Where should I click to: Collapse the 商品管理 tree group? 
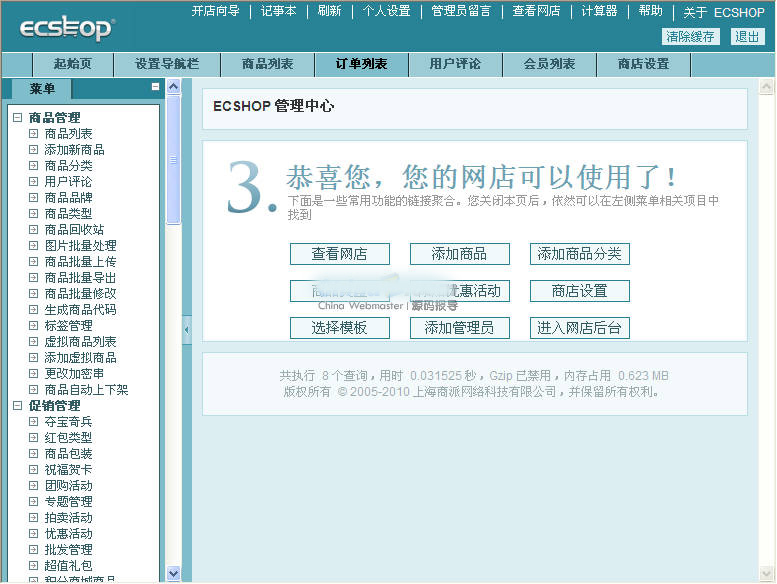pyautogui.click(x=17, y=118)
